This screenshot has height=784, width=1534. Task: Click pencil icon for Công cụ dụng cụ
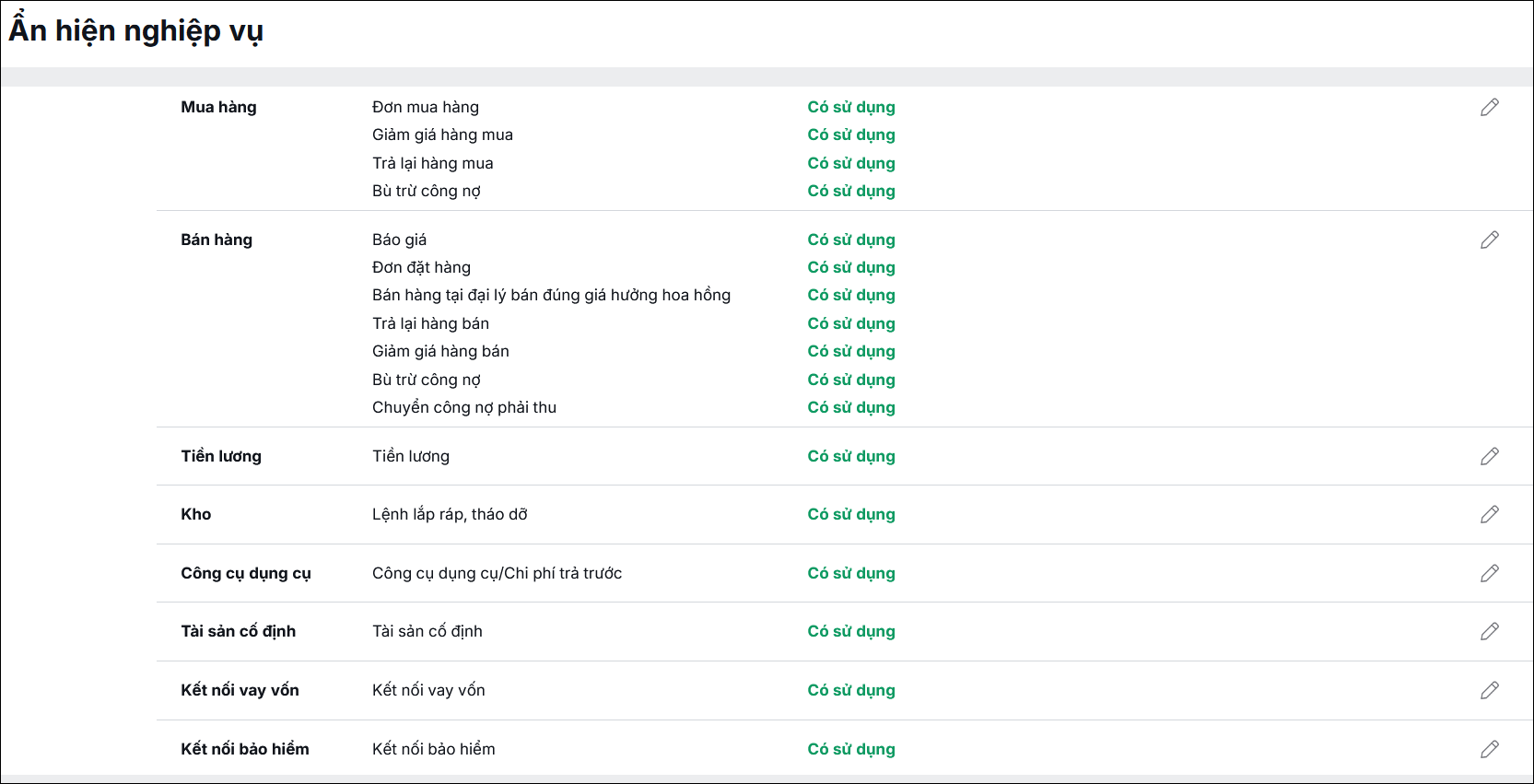click(1490, 573)
